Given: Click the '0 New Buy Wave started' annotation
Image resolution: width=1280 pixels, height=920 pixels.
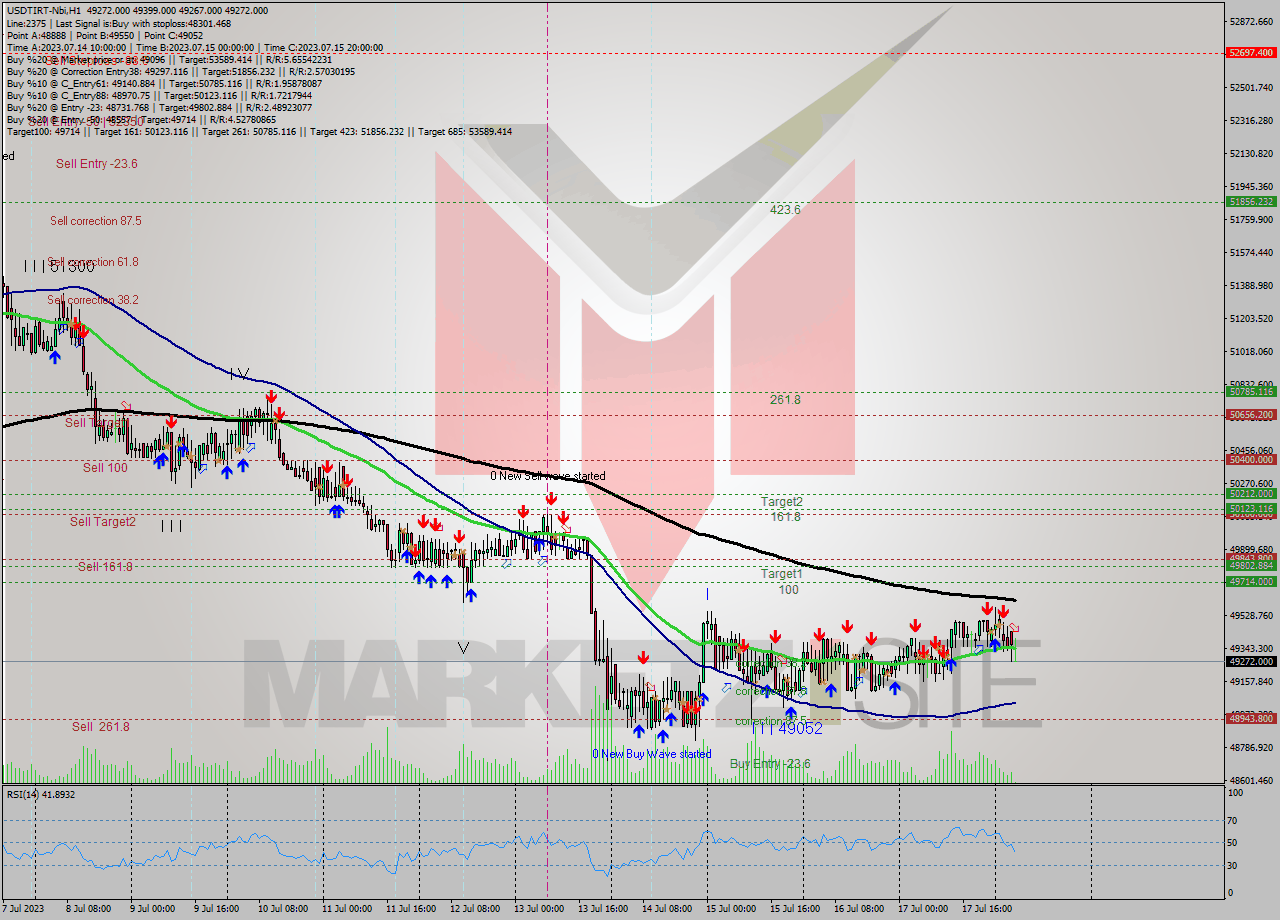Looking at the screenshot, I should (651, 754).
